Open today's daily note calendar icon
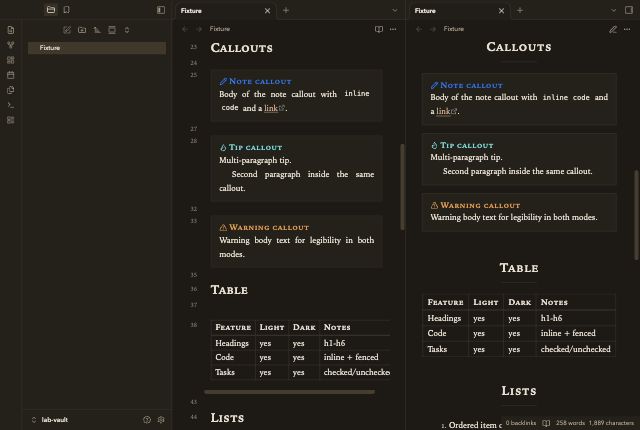 click(11, 75)
